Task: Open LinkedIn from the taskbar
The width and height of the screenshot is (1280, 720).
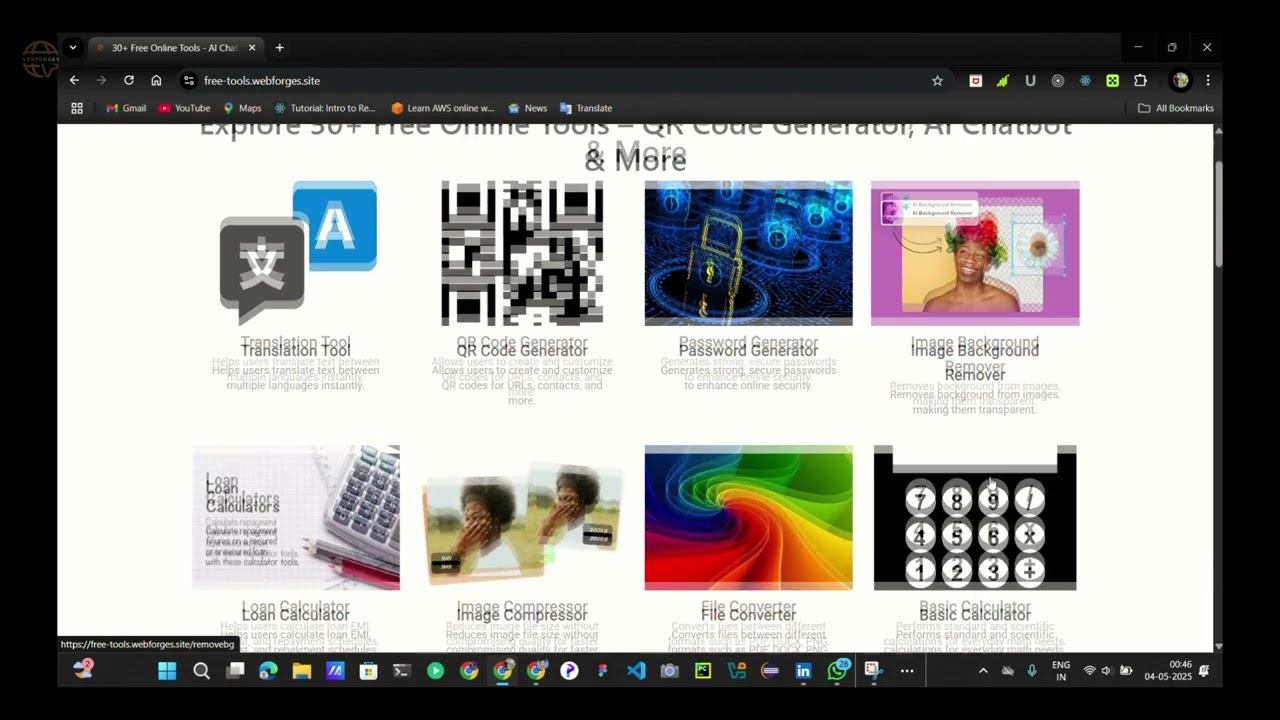Action: pyautogui.click(x=803, y=671)
